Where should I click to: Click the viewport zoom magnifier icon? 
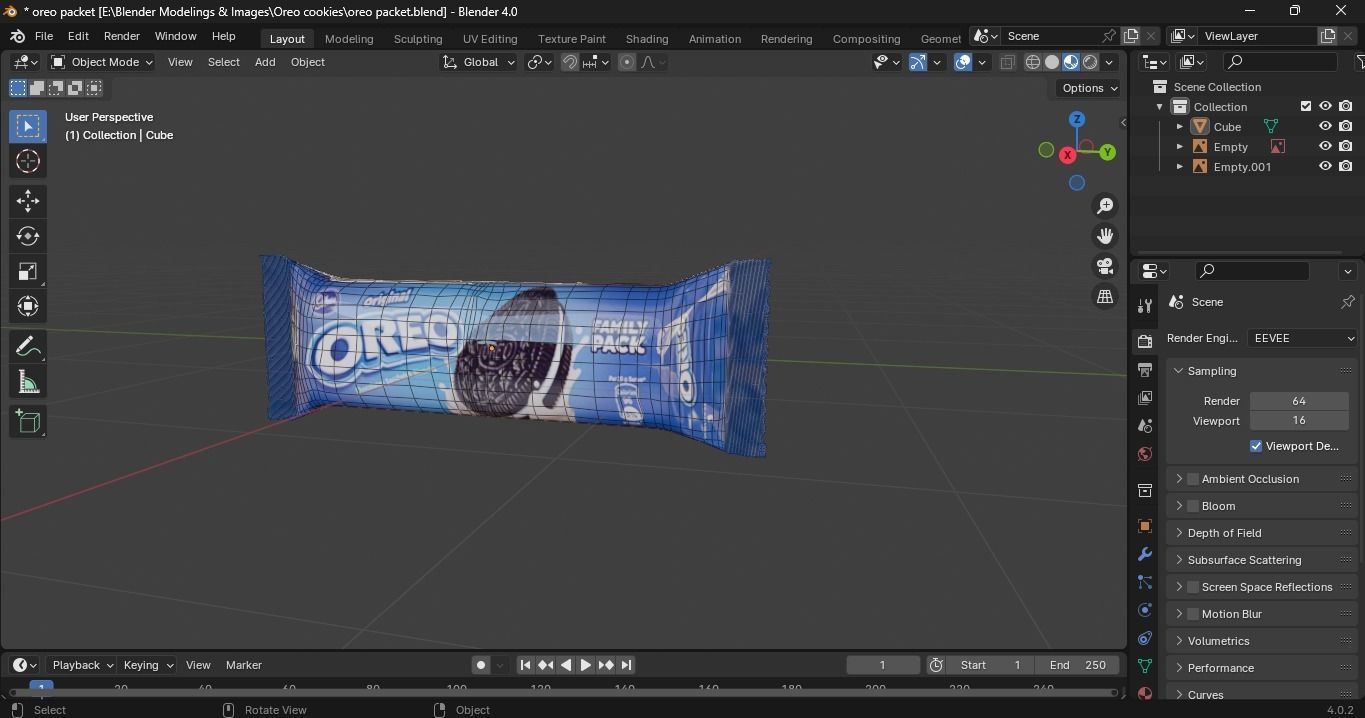1105,206
